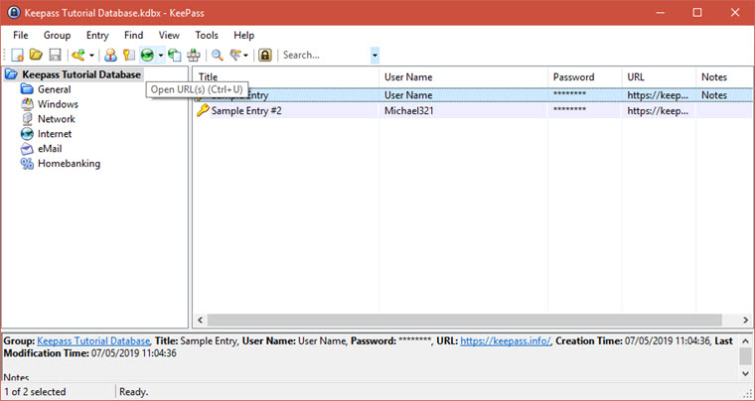755x401 pixels.
Task: Open the Add Entry dropdown arrow
Action: click(x=91, y=55)
